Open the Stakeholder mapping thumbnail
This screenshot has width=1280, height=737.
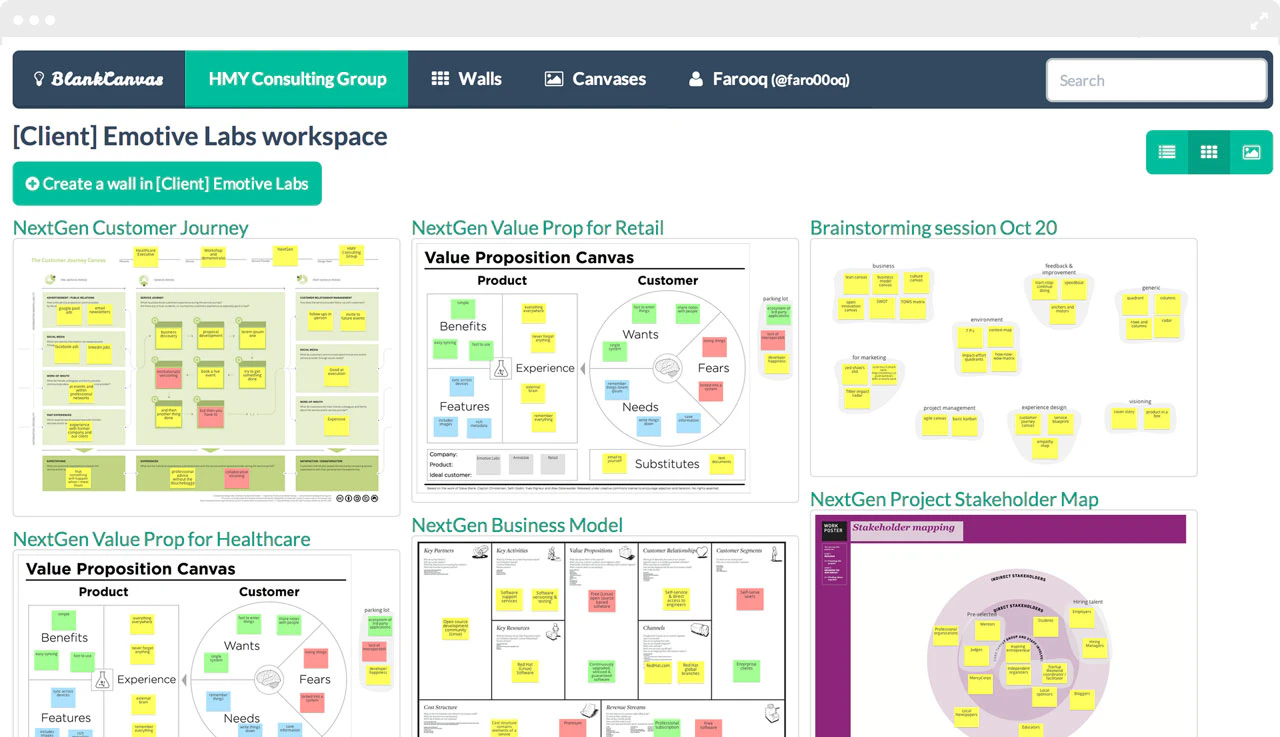(1003, 623)
